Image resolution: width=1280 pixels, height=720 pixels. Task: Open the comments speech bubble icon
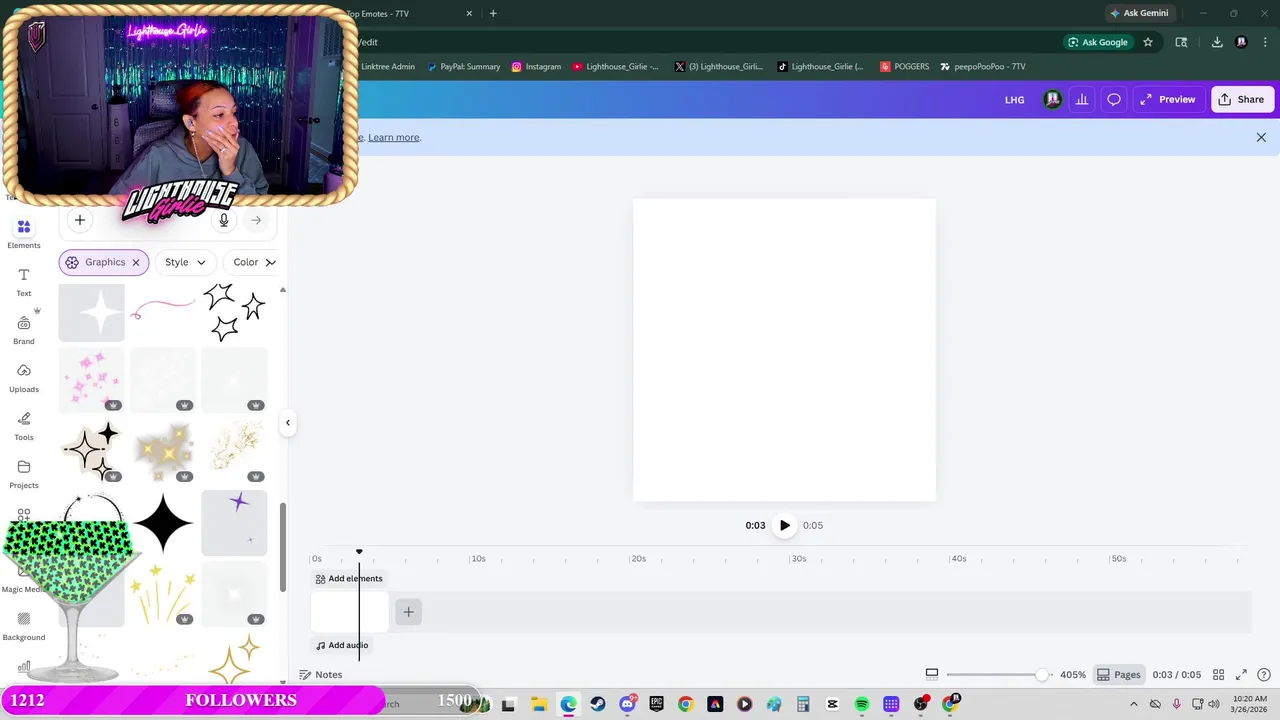1113,99
